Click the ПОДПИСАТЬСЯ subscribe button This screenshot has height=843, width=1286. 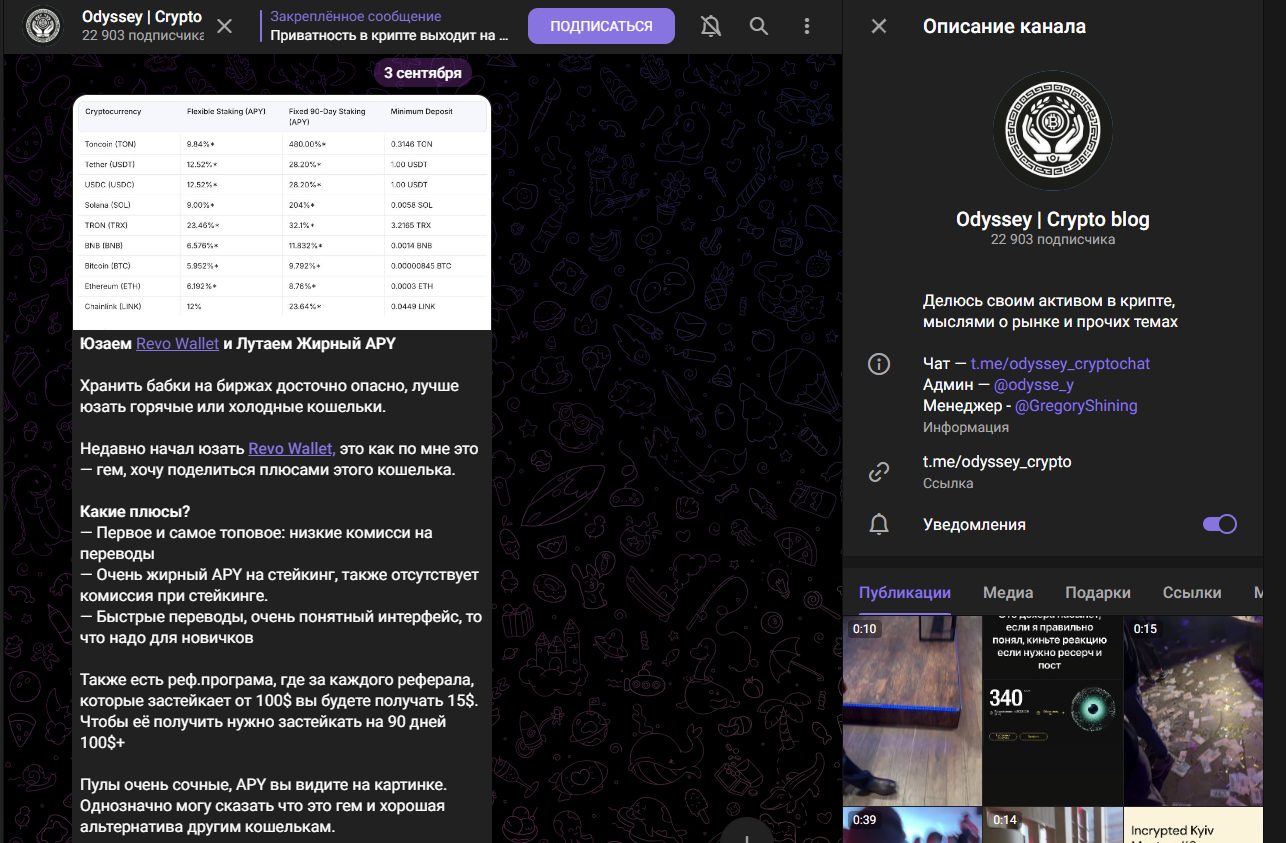pyautogui.click(x=601, y=26)
